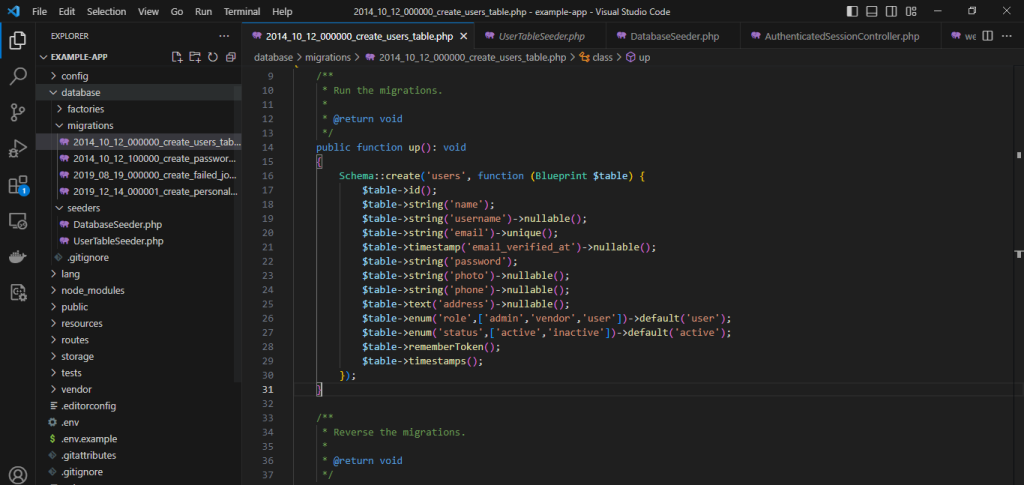Viewport: 1024px width, 485px height.
Task: Collapse the migrations folder
Action: click(90, 125)
